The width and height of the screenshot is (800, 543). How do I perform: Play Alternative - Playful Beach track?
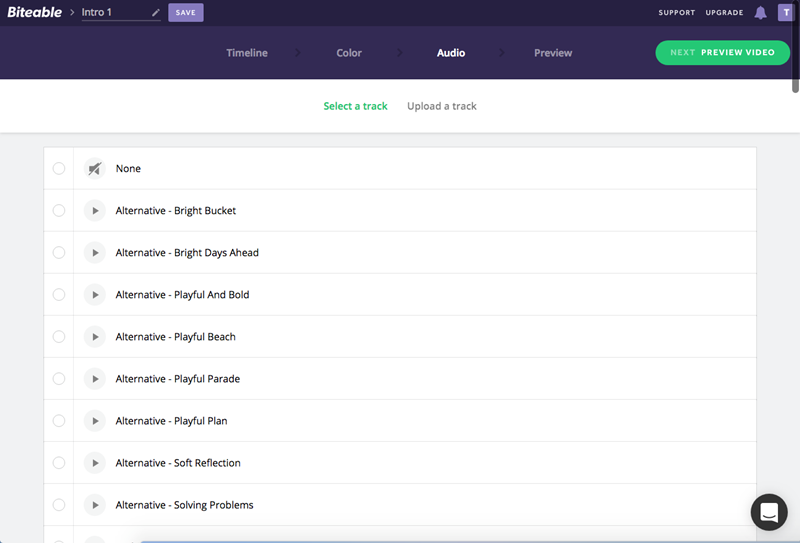94,337
